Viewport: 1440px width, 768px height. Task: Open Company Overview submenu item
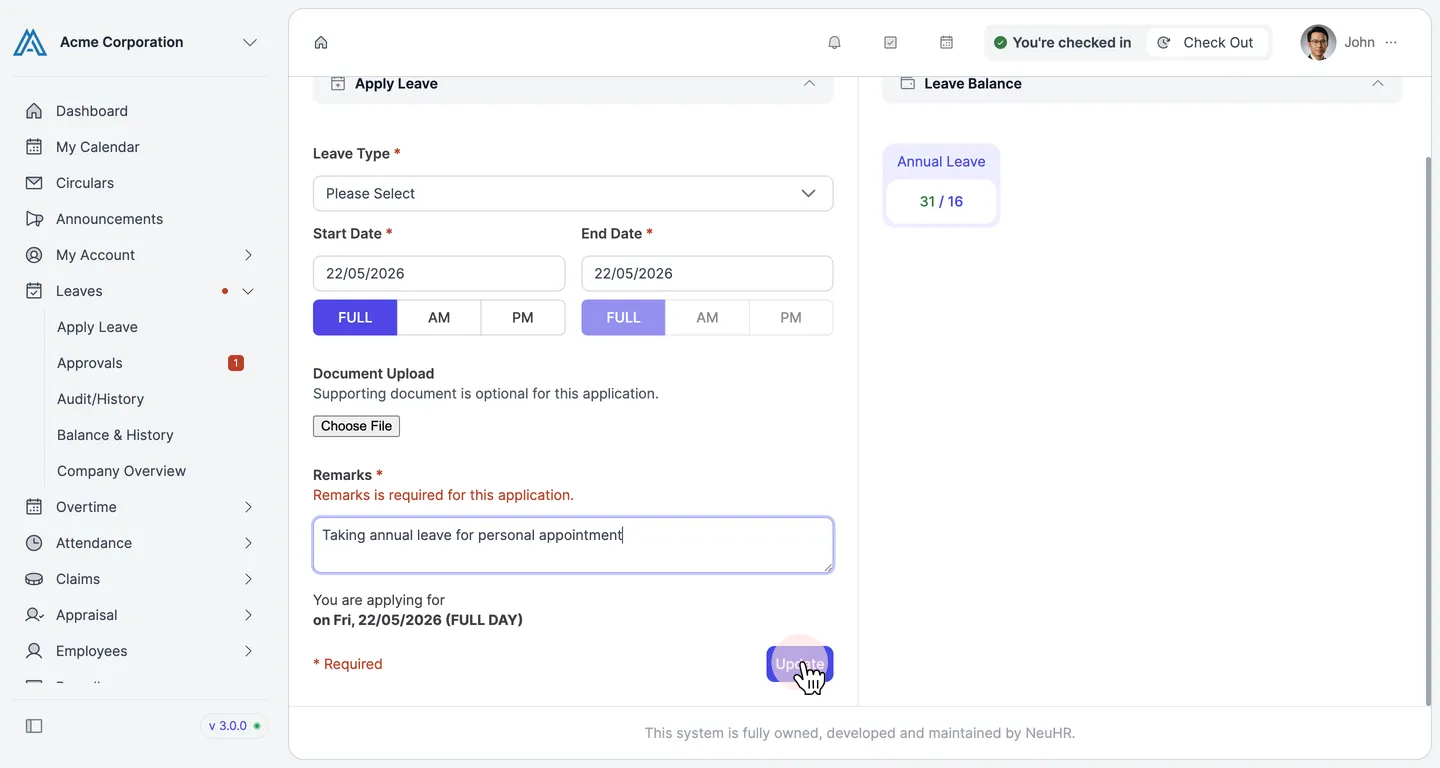[x=121, y=471]
